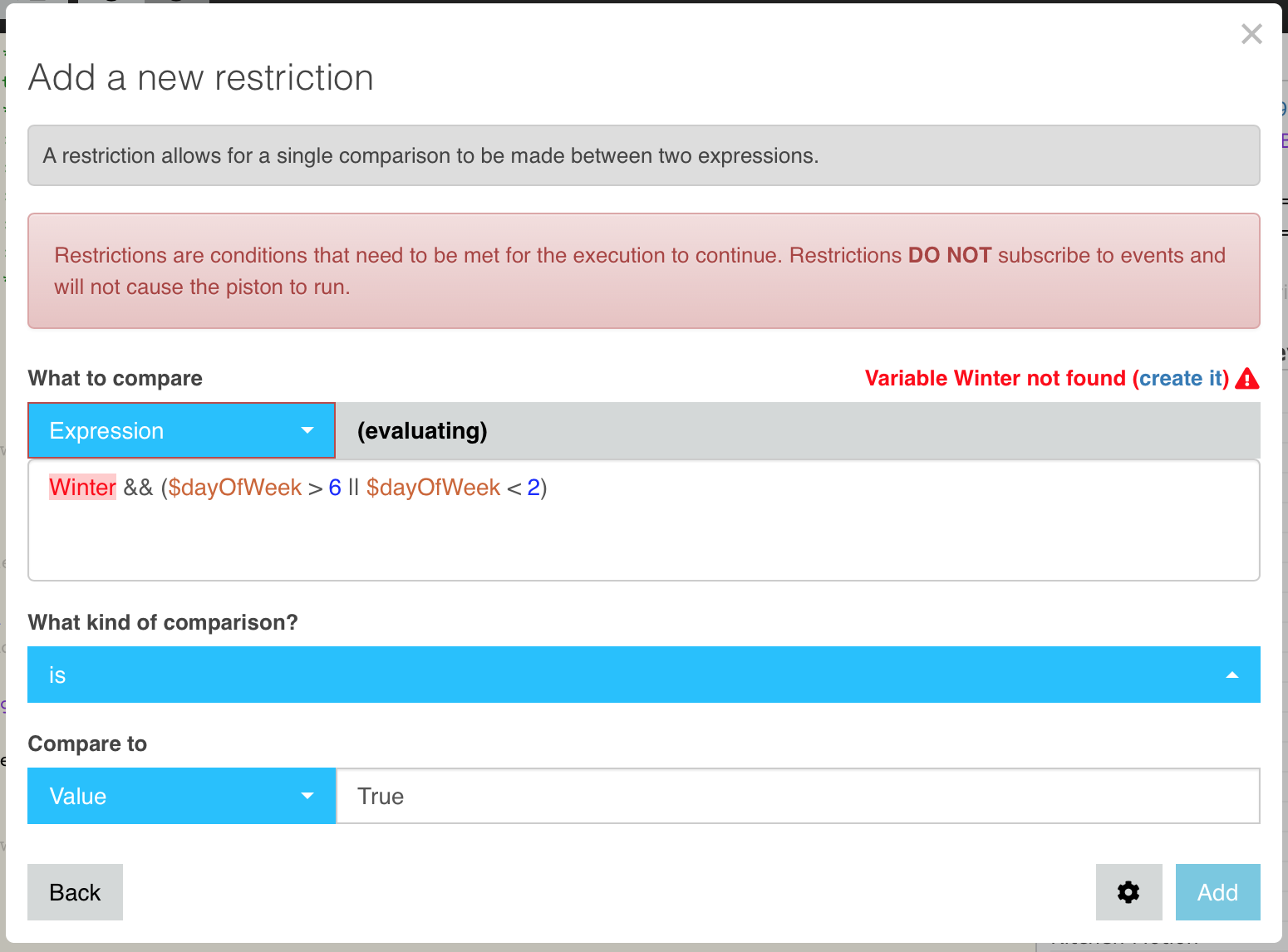Click the caret arrow on the 'is' selector
Image resolution: width=1288 pixels, height=952 pixels.
coord(1232,675)
